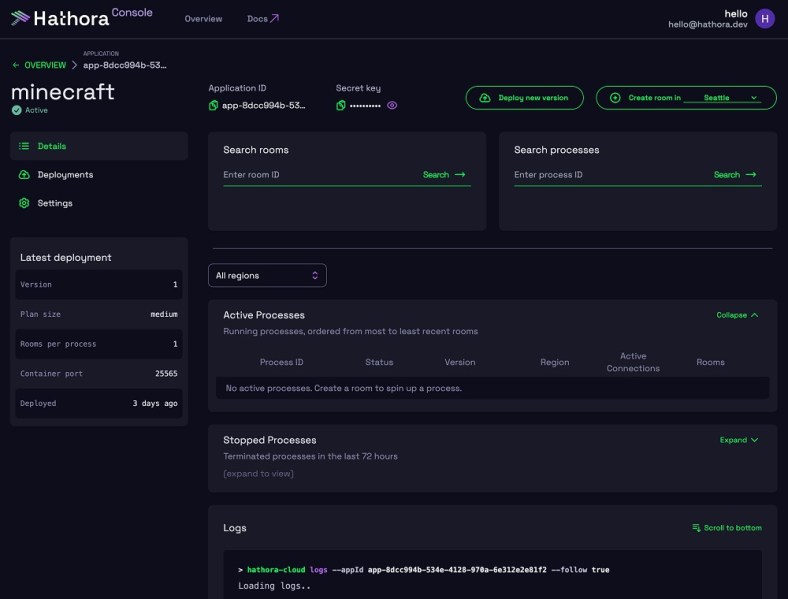
Task: Click the Region column header
Action: point(555,362)
